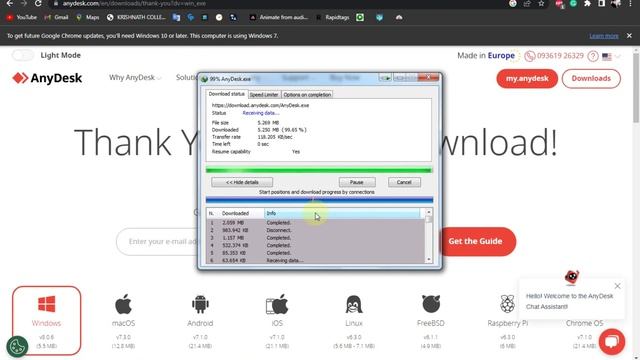Screen dimensions: 640x360
Task: Open the Chrome three-dot menu
Action: (631, 4)
